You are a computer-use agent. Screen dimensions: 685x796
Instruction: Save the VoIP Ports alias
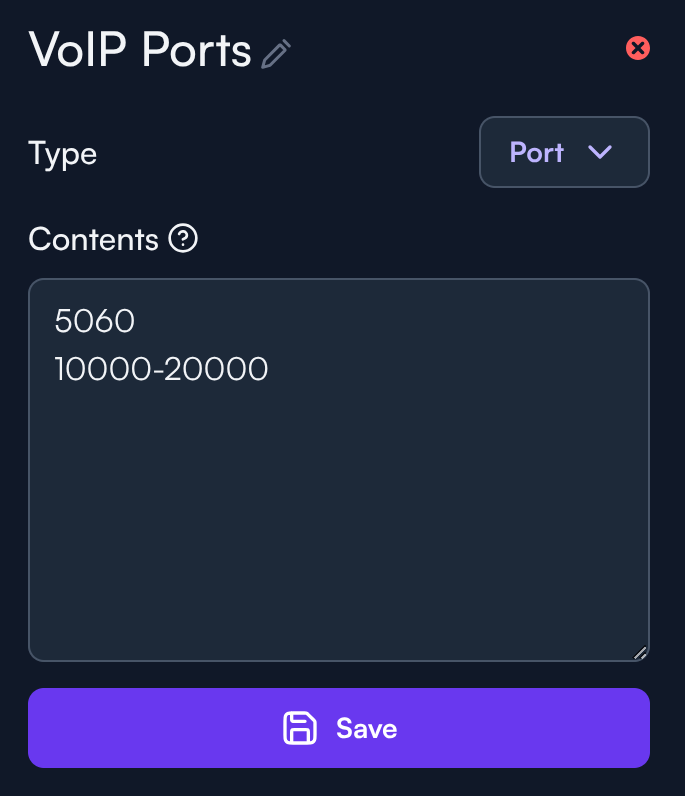click(x=339, y=728)
